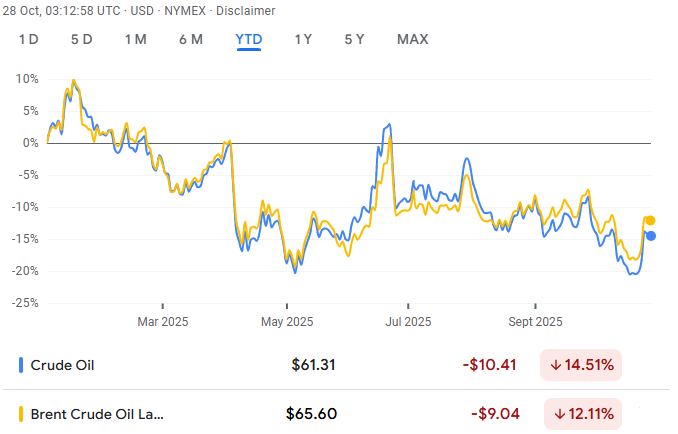The height and width of the screenshot is (434, 678).
Task: Click the active YTD tab
Action: [248, 39]
